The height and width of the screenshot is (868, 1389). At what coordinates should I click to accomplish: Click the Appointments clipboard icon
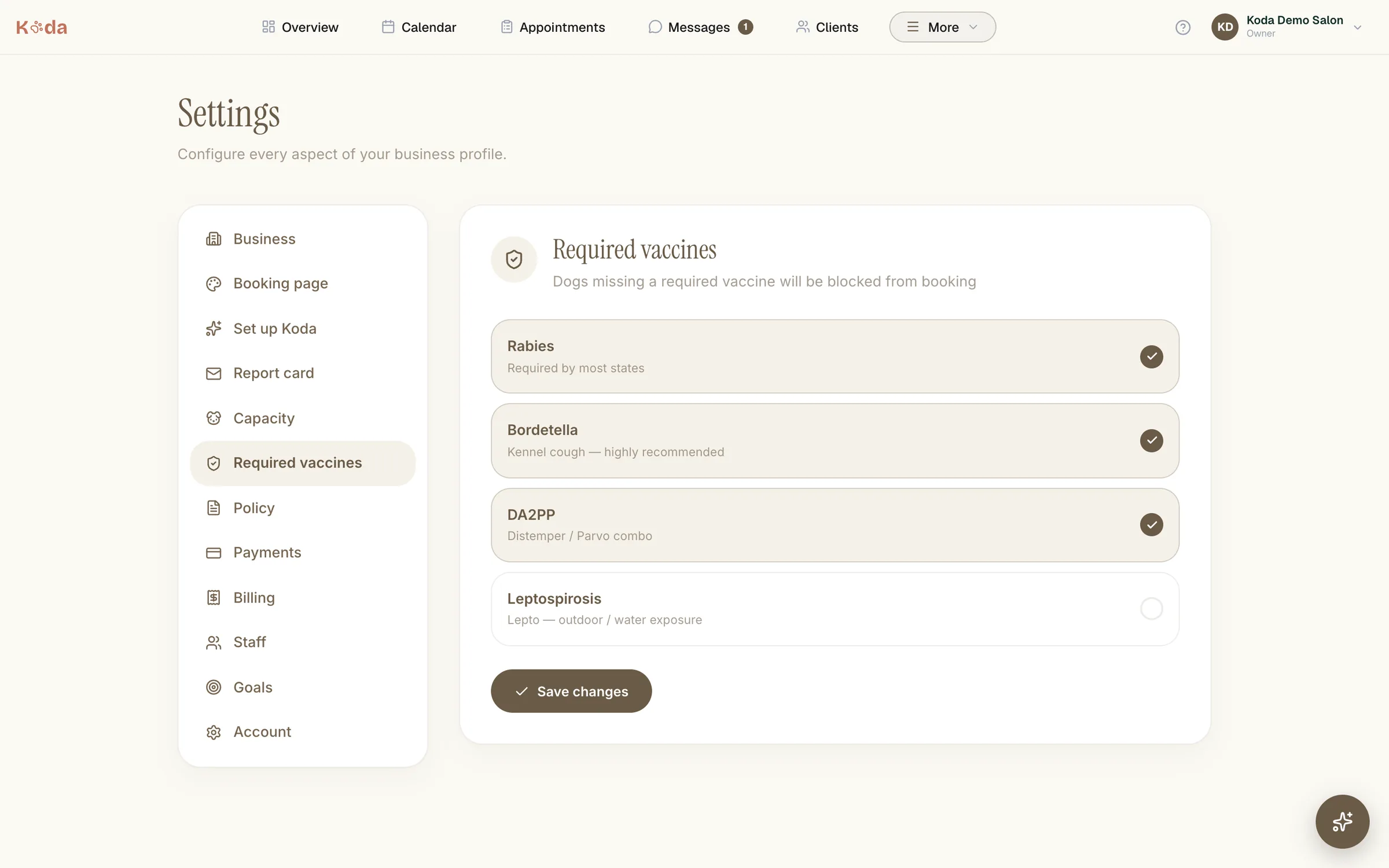pyautogui.click(x=506, y=27)
